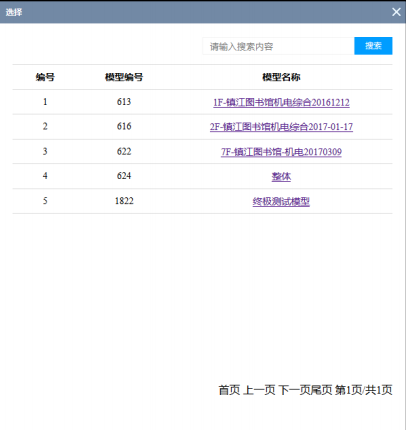Screen dimensions: 406x430
Task: Select the 编号 column header
Action: (45, 77)
